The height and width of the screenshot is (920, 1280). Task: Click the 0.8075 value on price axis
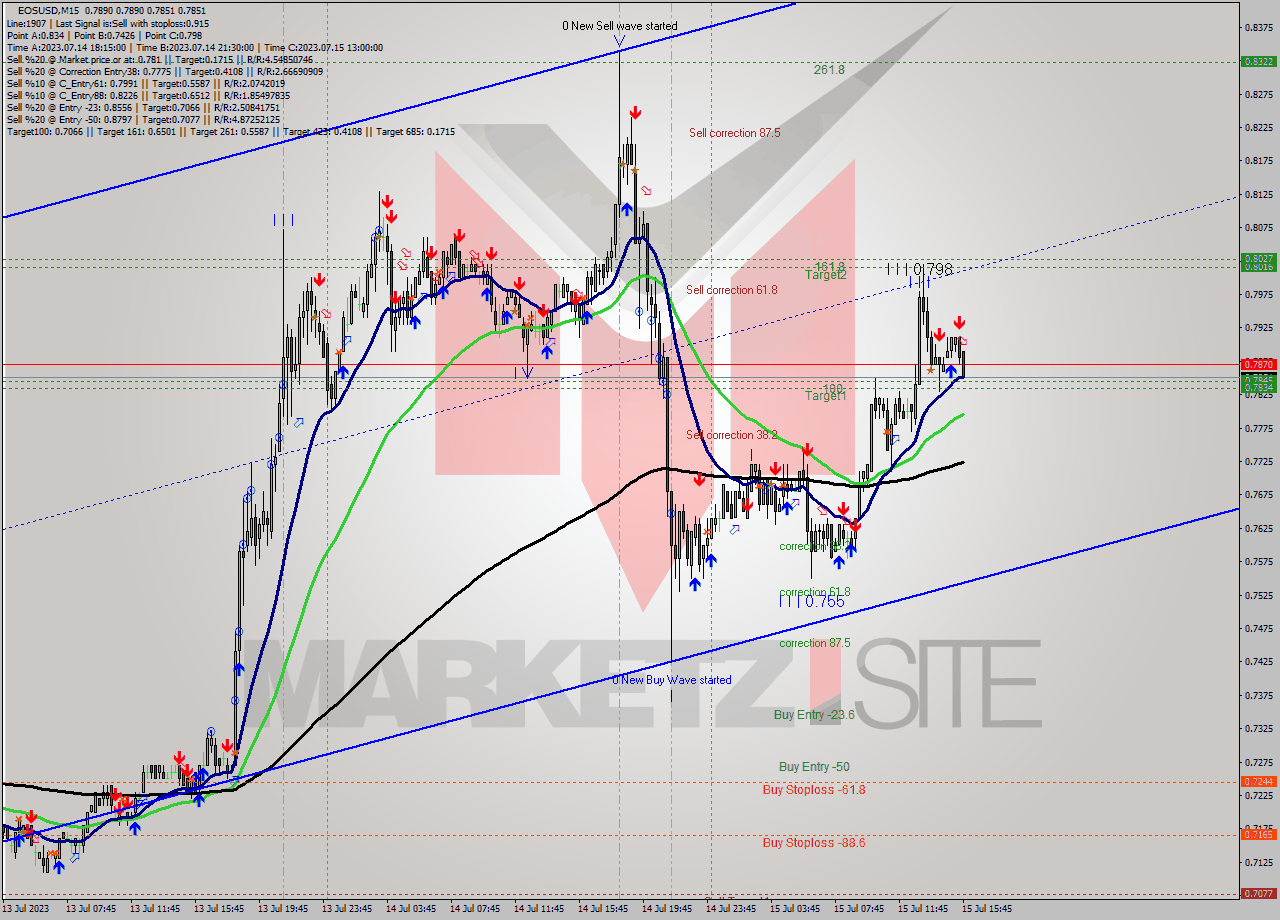click(1259, 227)
